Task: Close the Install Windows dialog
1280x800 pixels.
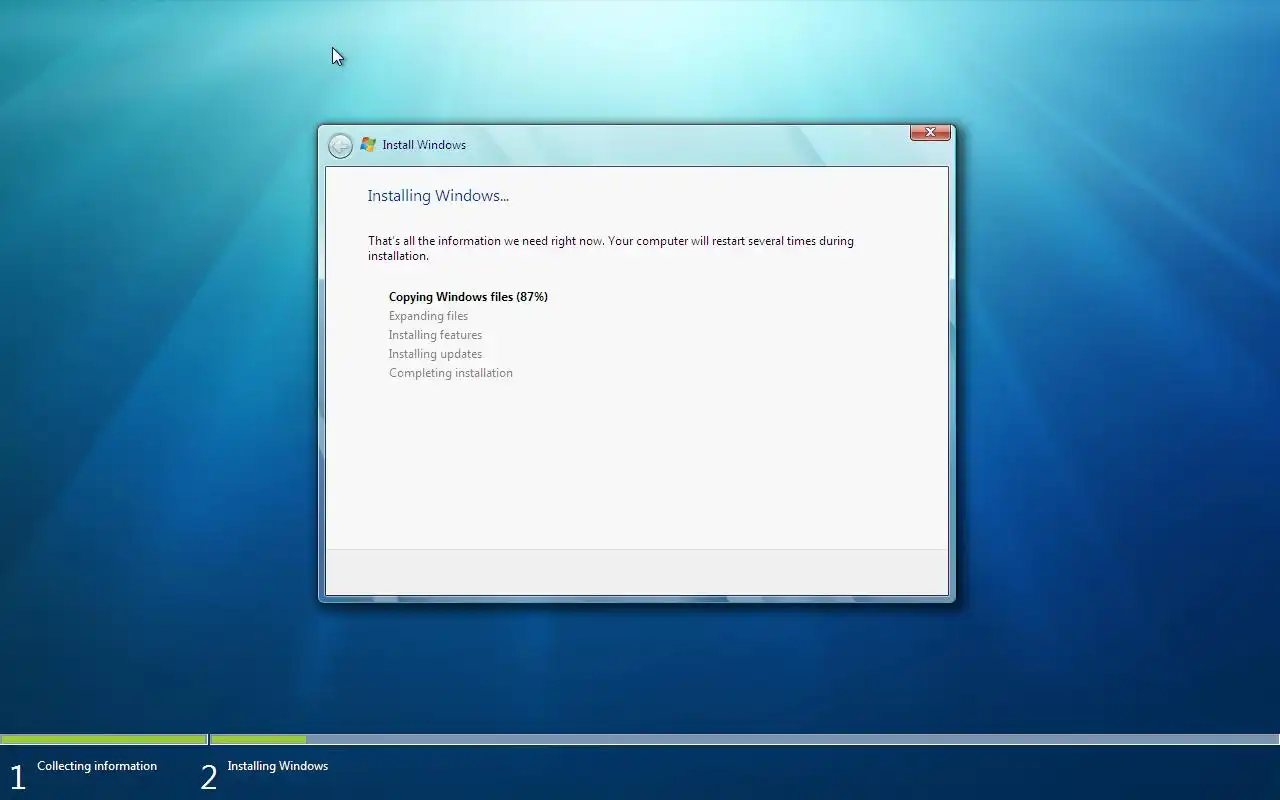Action: (930, 132)
